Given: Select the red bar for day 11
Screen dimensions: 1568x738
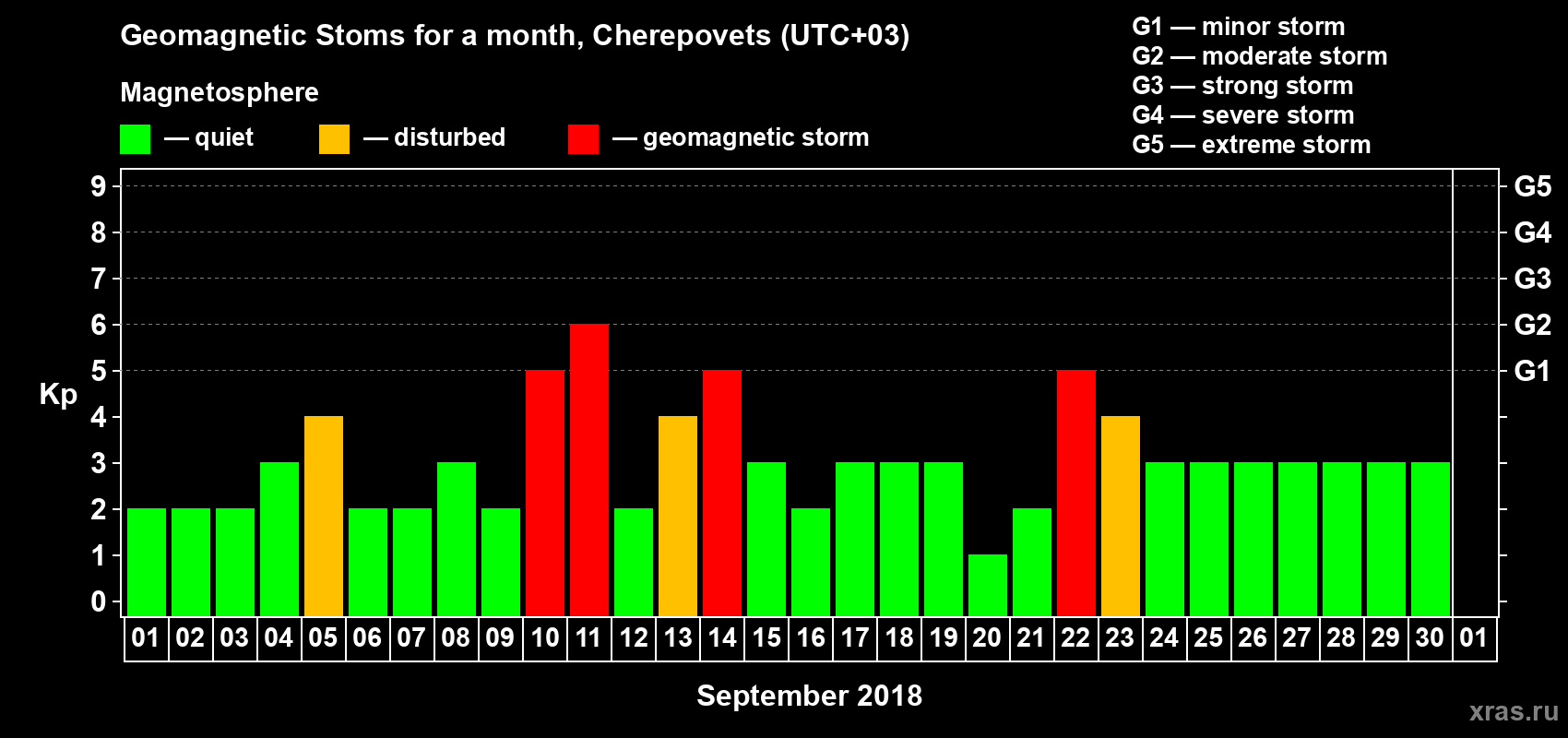Looking at the screenshot, I should 589,470.
